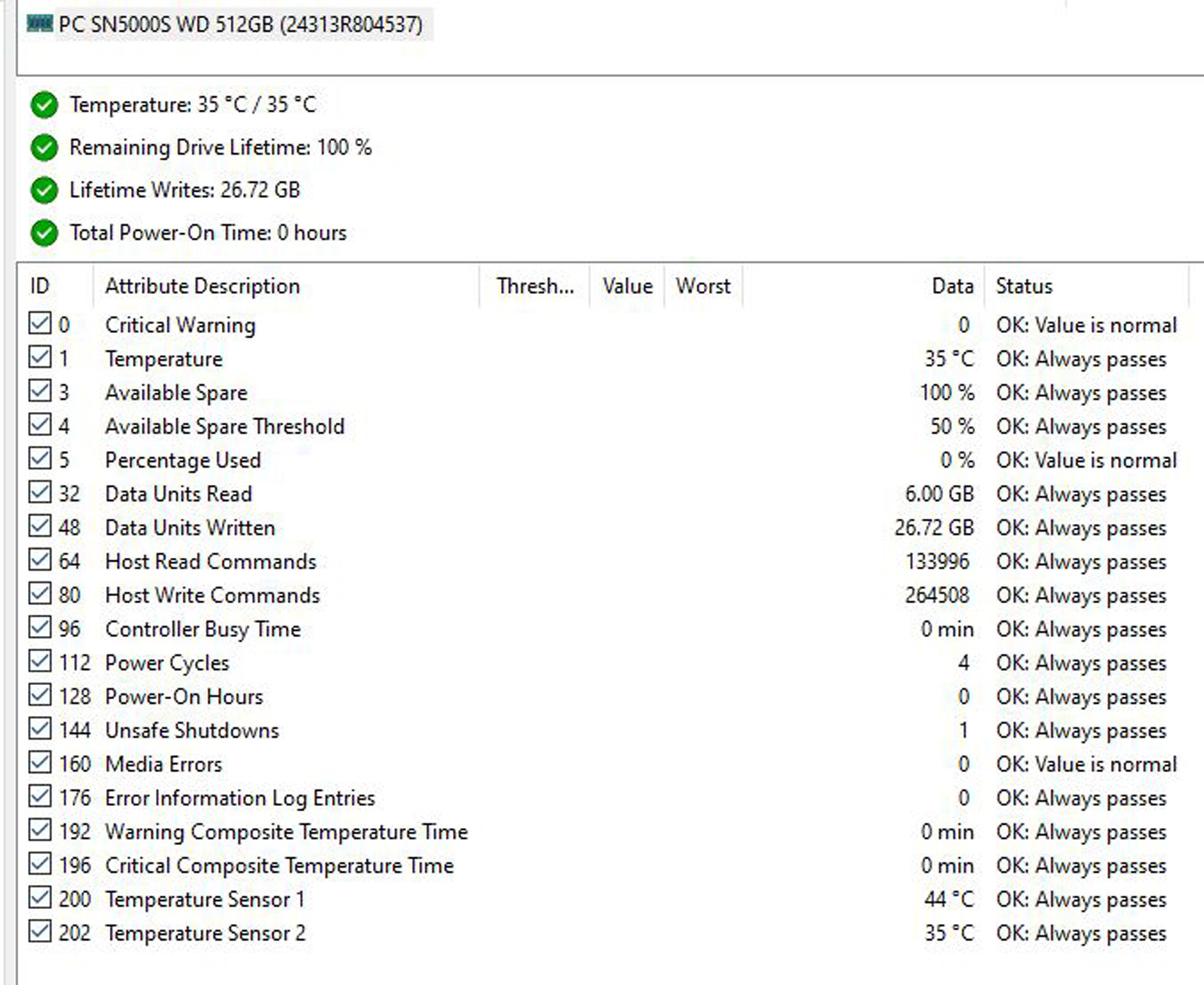
Task: Toggle the Host Write Commands checkbox
Action: (40, 595)
